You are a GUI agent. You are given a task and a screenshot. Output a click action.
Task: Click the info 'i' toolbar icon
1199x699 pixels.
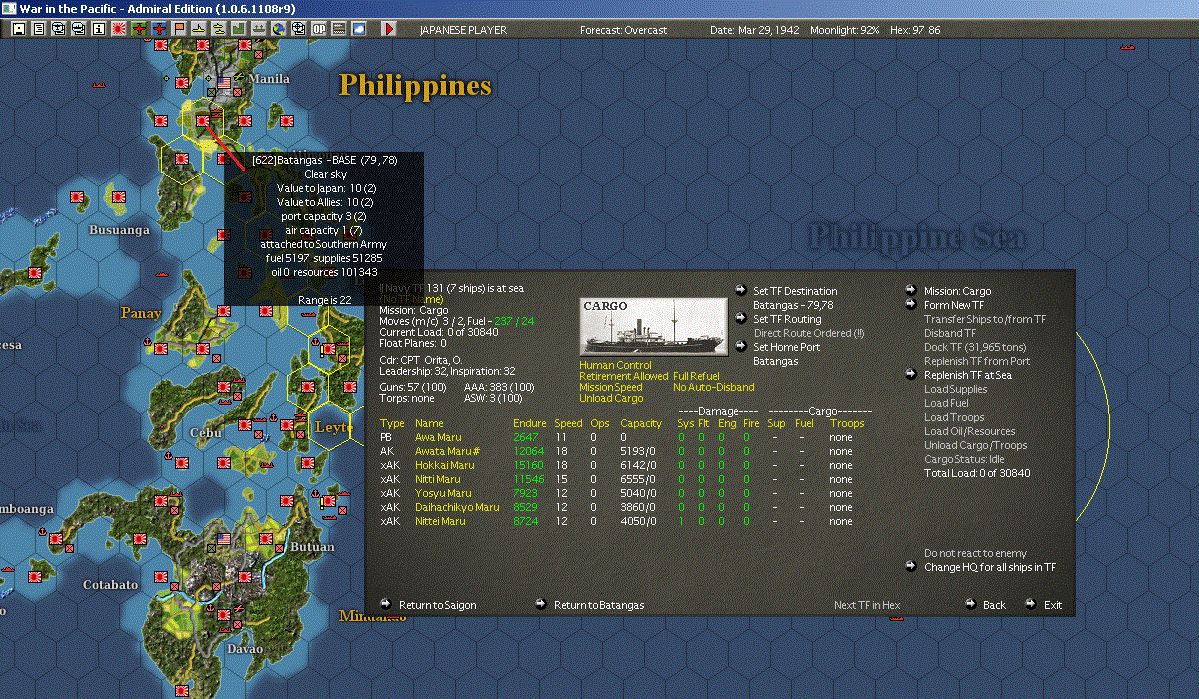(99, 29)
